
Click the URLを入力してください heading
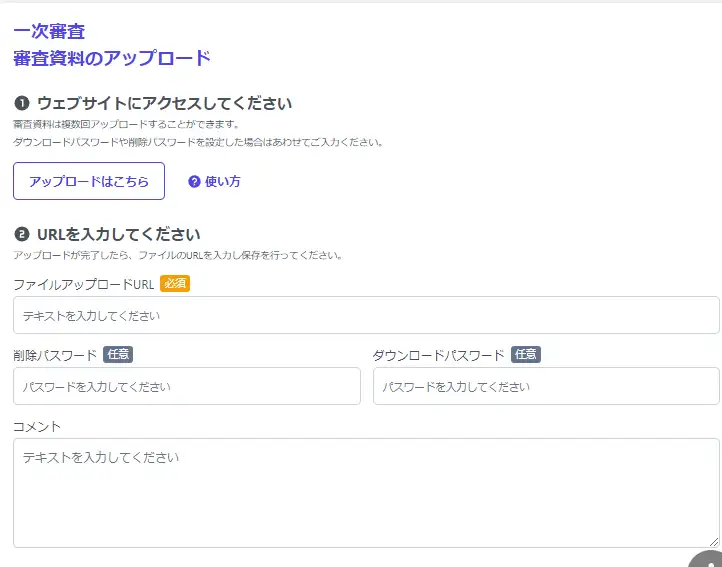coord(118,236)
